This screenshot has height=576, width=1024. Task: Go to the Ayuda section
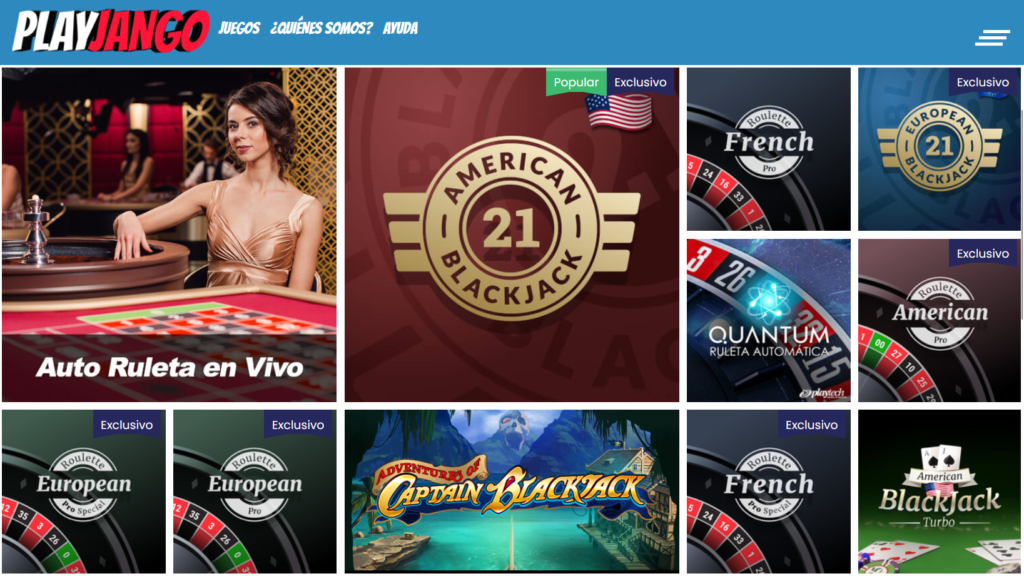pos(400,28)
